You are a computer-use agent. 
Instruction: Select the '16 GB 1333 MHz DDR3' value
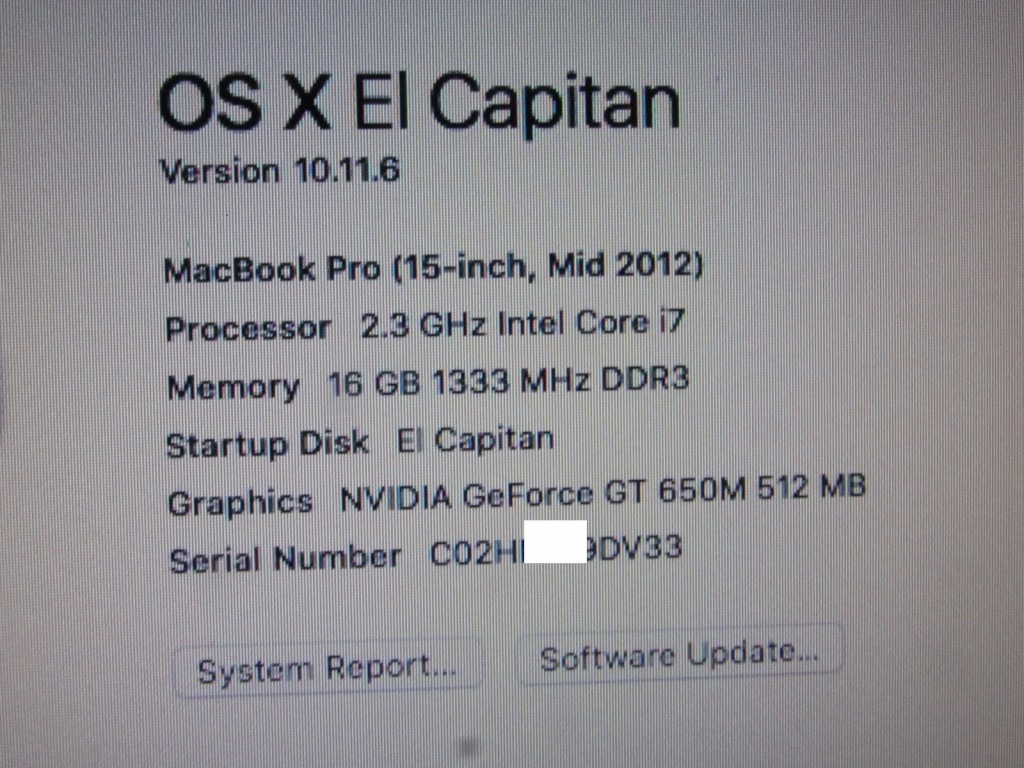click(508, 381)
